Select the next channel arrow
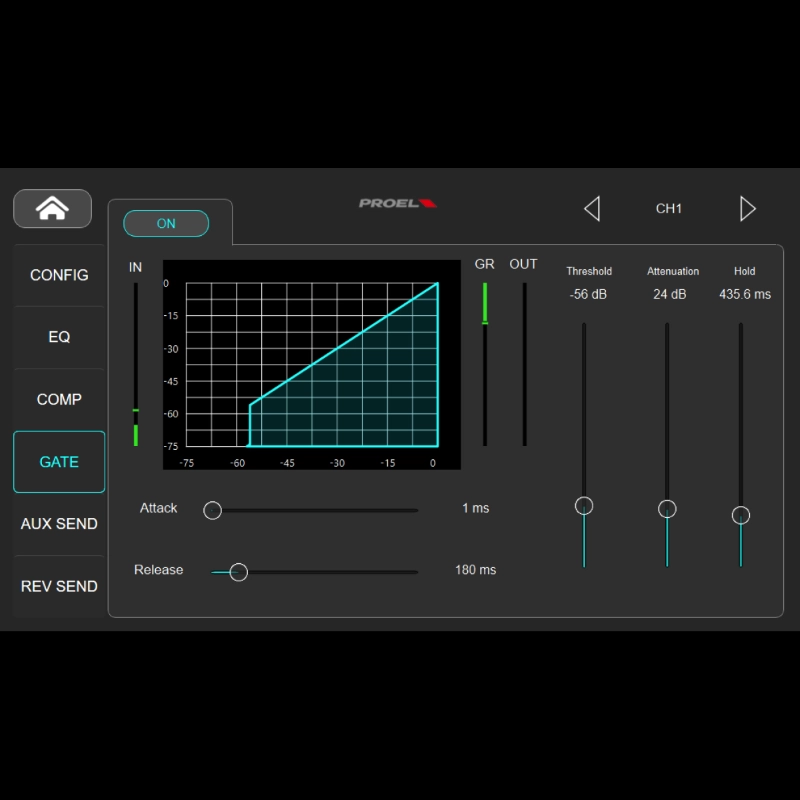 tap(748, 208)
